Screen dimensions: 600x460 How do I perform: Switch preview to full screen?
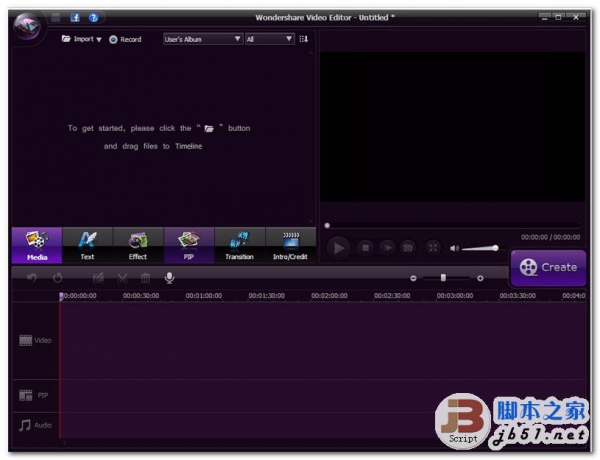tap(433, 248)
